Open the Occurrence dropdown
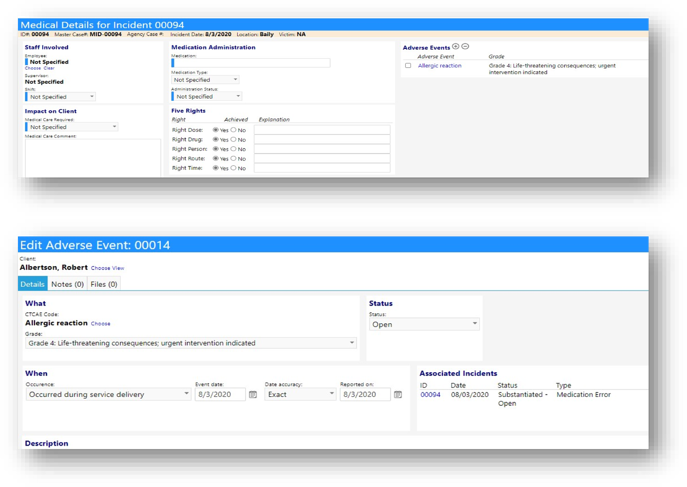687x487 pixels. click(x=108, y=395)
